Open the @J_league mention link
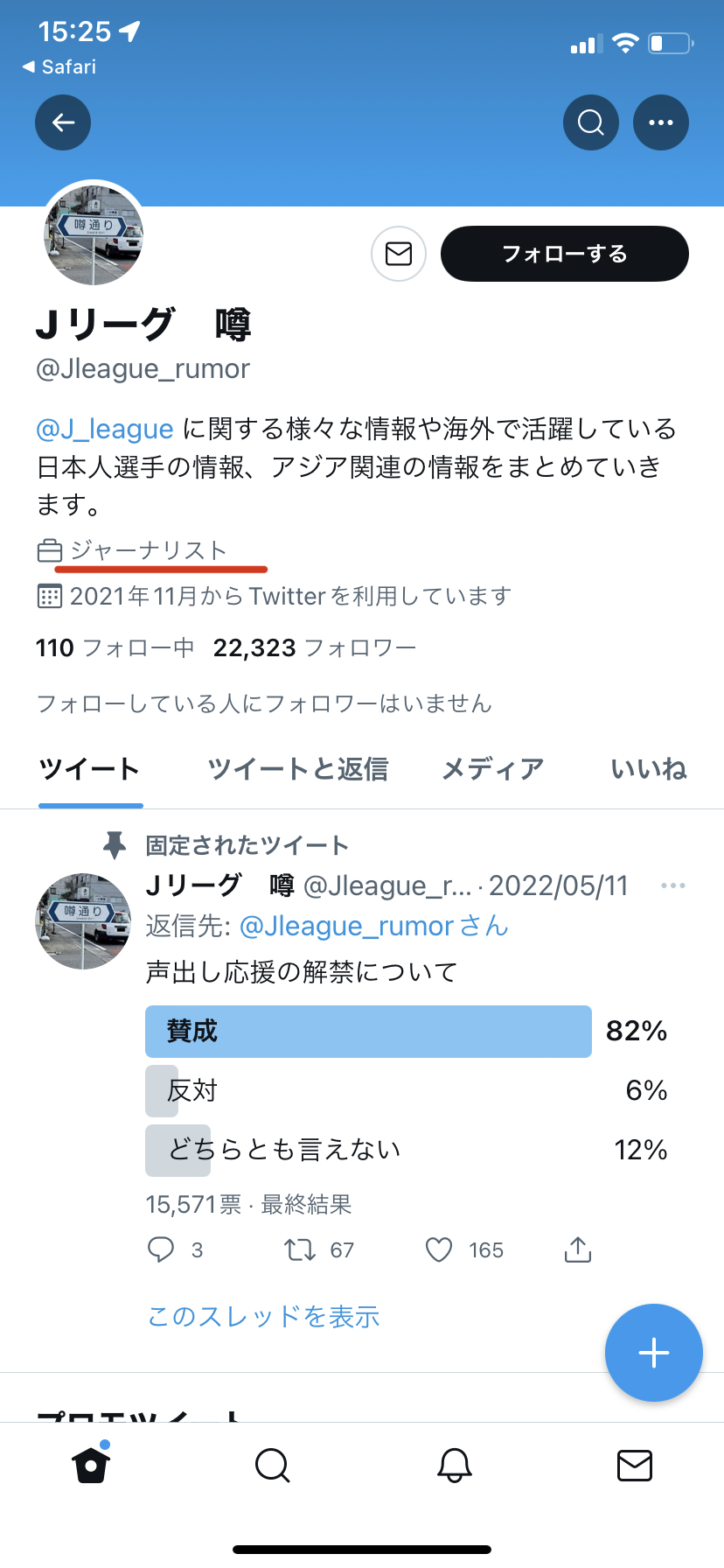724x1568 pixels. [x=105, y=429]
